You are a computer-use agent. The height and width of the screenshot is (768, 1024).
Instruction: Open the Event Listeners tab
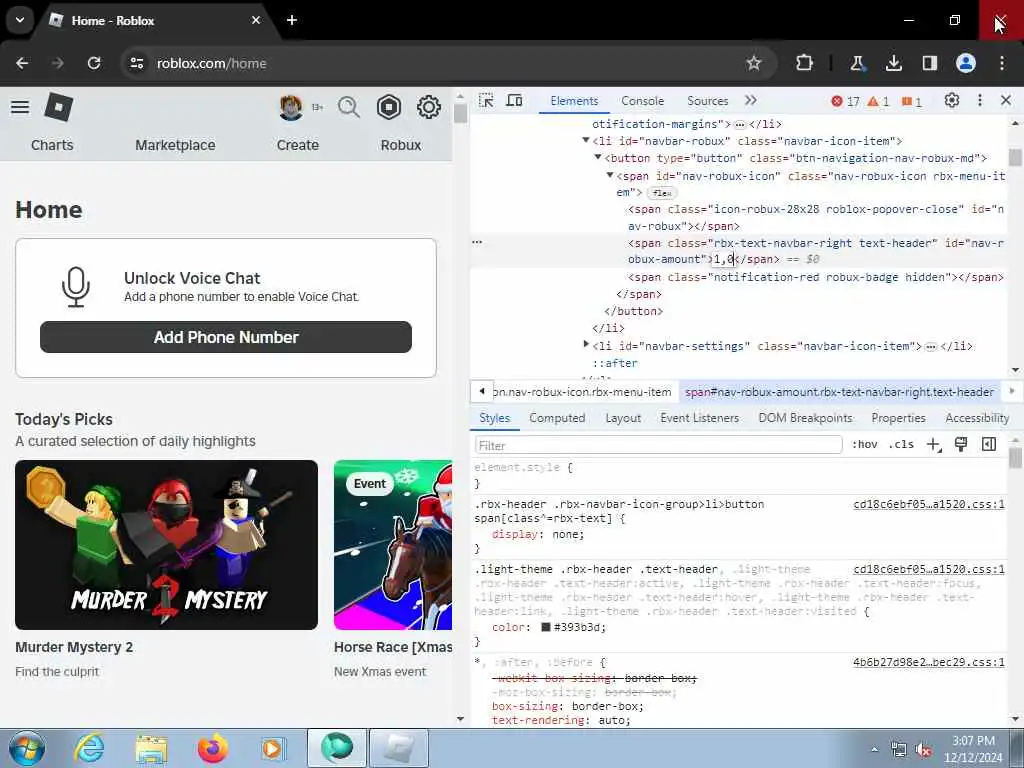[x=699, y=418]
